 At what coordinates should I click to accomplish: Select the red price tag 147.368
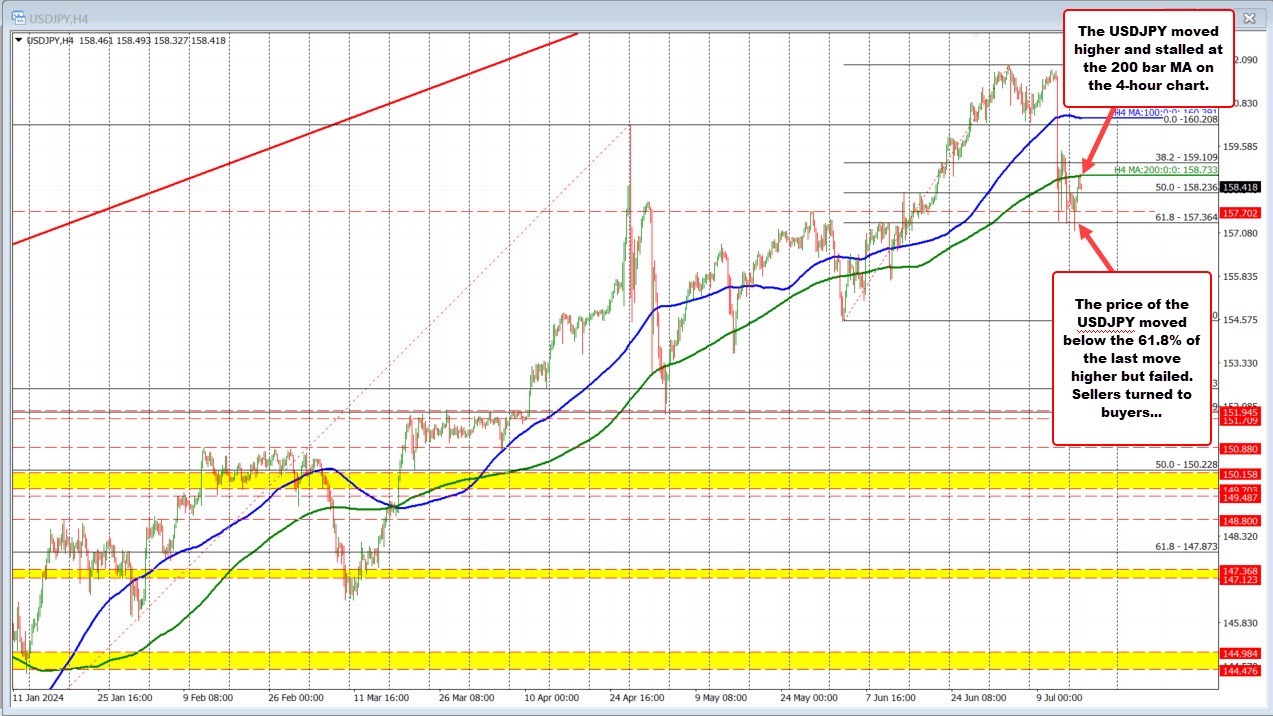pyautogui.click(x=1240, y=569)
